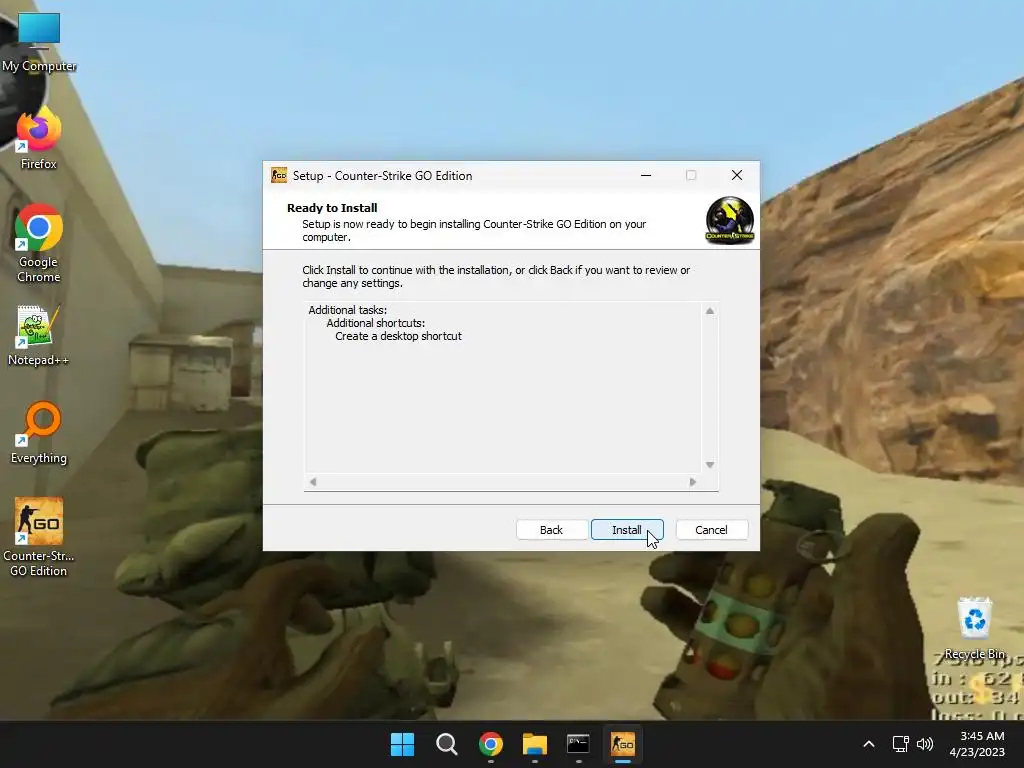This screenshot has height=768, width=1024.
Task: Open taskbar Search
Action: pyautogui.click(x=447, y=744)
